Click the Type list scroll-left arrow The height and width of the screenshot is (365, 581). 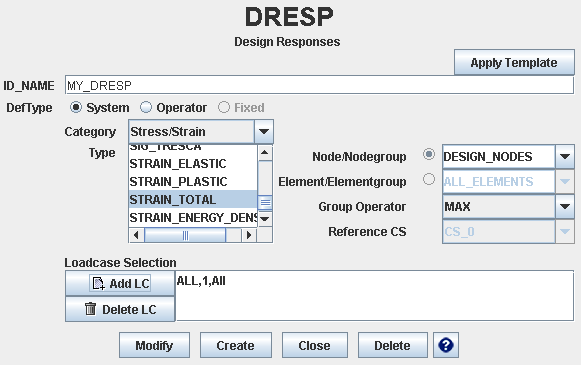[136, 235]
